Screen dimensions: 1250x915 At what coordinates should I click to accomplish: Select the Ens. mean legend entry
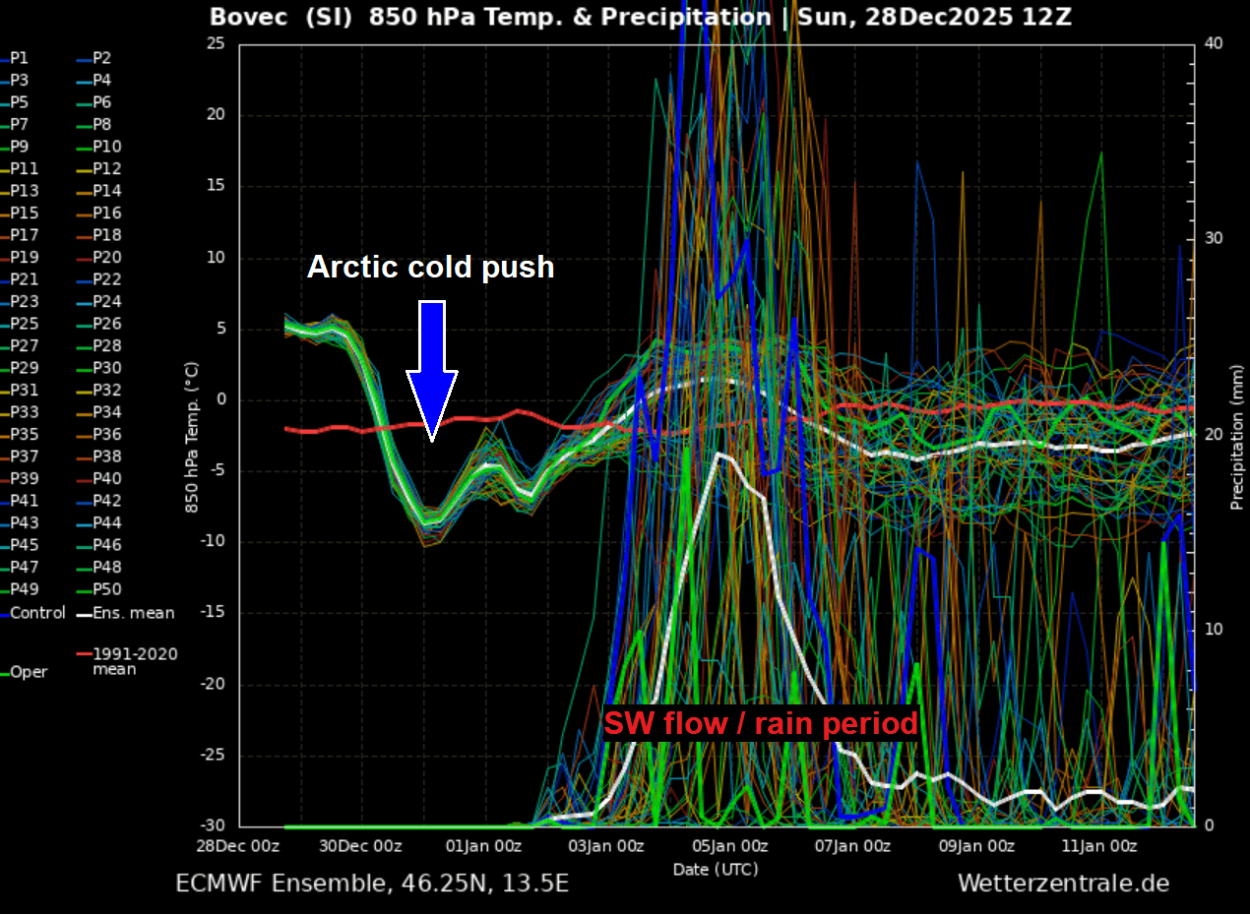tap(130, 613)
